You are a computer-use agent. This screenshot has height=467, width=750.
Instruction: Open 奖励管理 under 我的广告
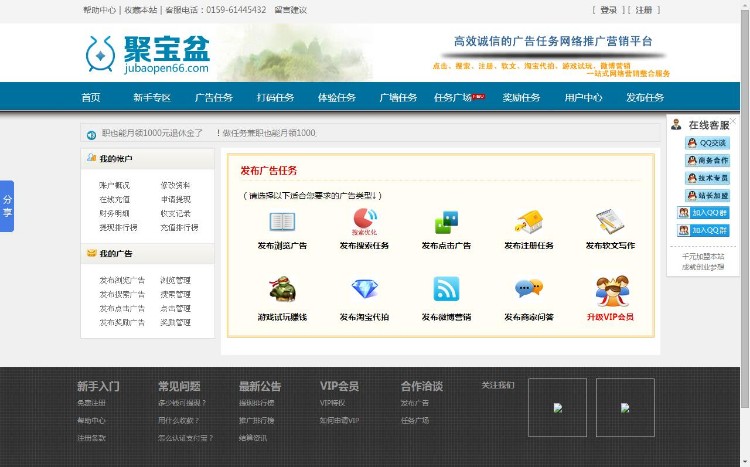[x=176, y=322]
